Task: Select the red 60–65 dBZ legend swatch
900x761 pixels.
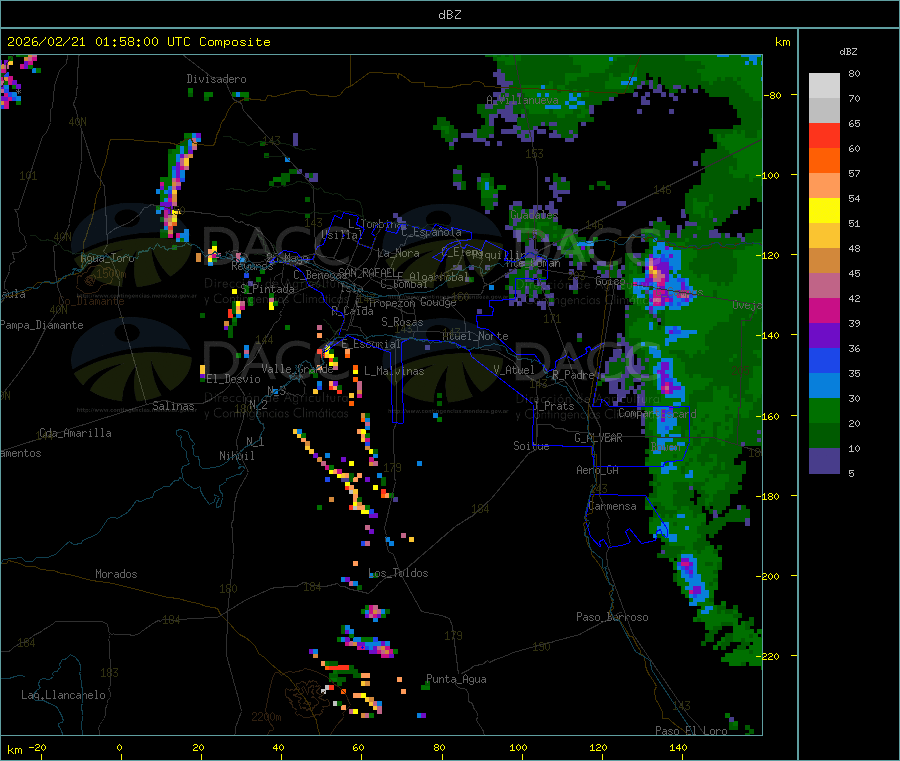Action: (824, 135)
